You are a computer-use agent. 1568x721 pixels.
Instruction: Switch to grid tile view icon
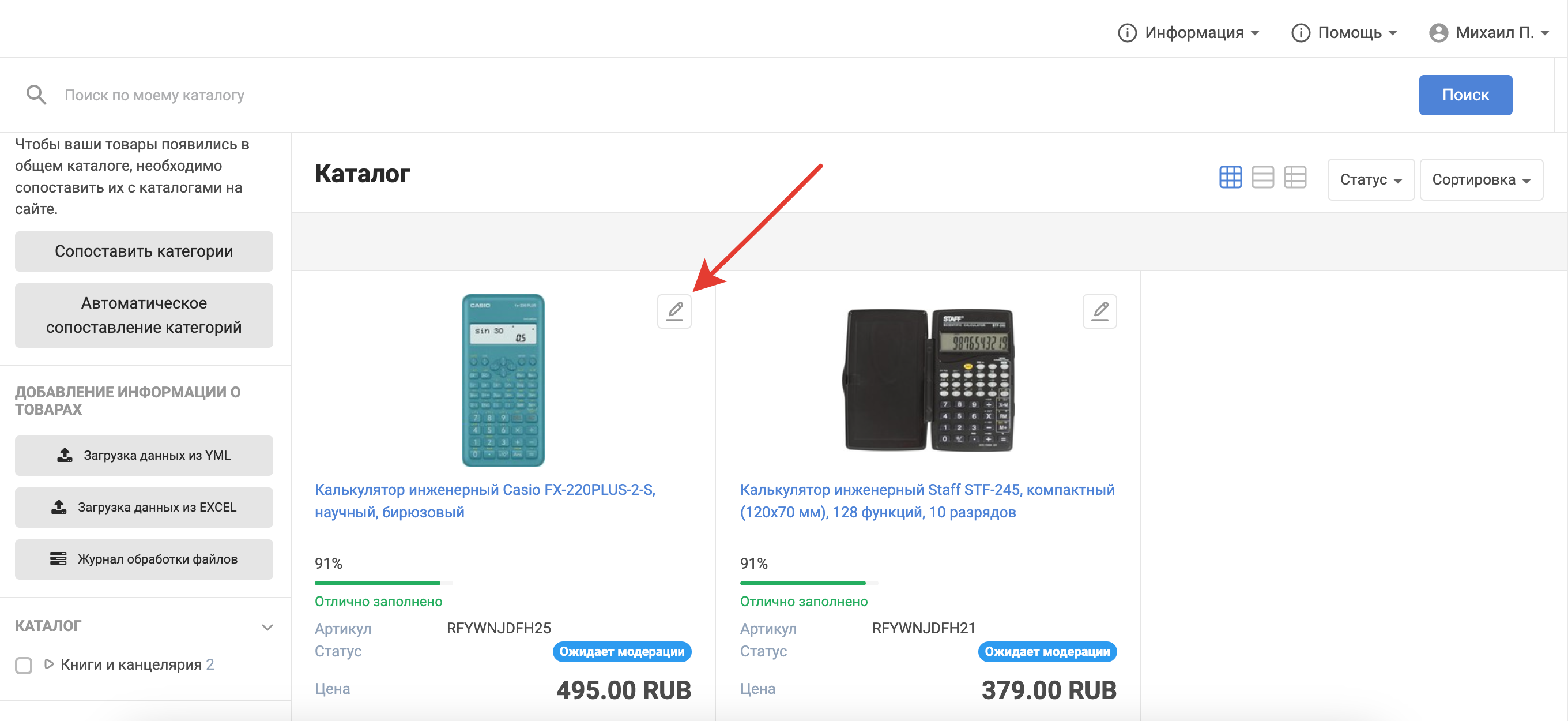pyautogui.click(x=1230, y=177)
